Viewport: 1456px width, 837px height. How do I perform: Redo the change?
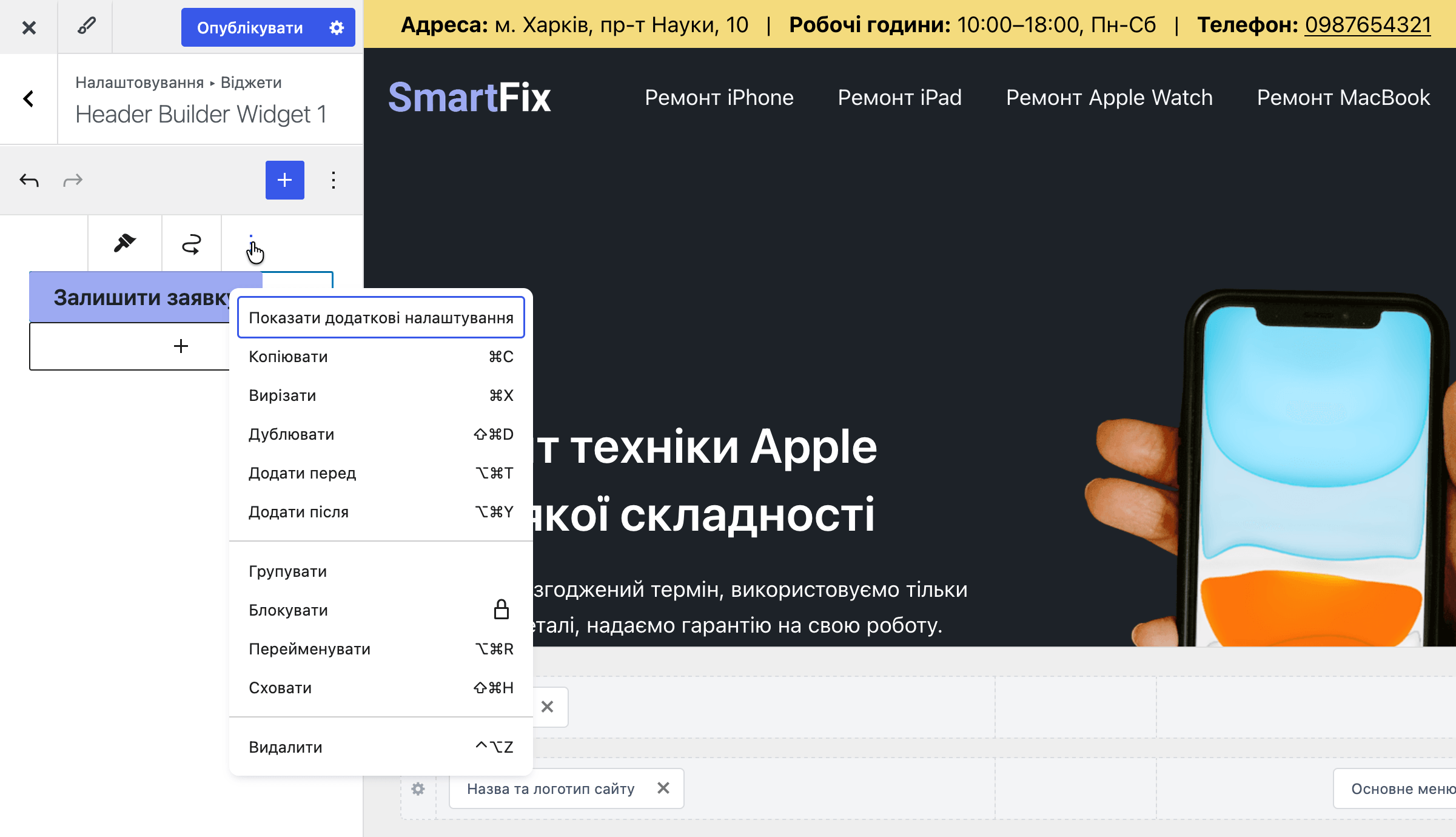73,180
